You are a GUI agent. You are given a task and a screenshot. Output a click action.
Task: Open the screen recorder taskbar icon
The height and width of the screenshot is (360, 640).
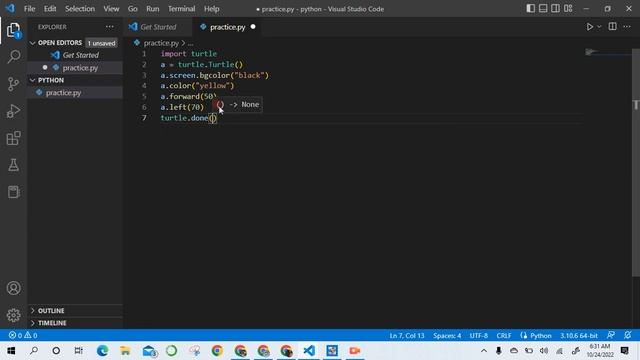[355, 351]
